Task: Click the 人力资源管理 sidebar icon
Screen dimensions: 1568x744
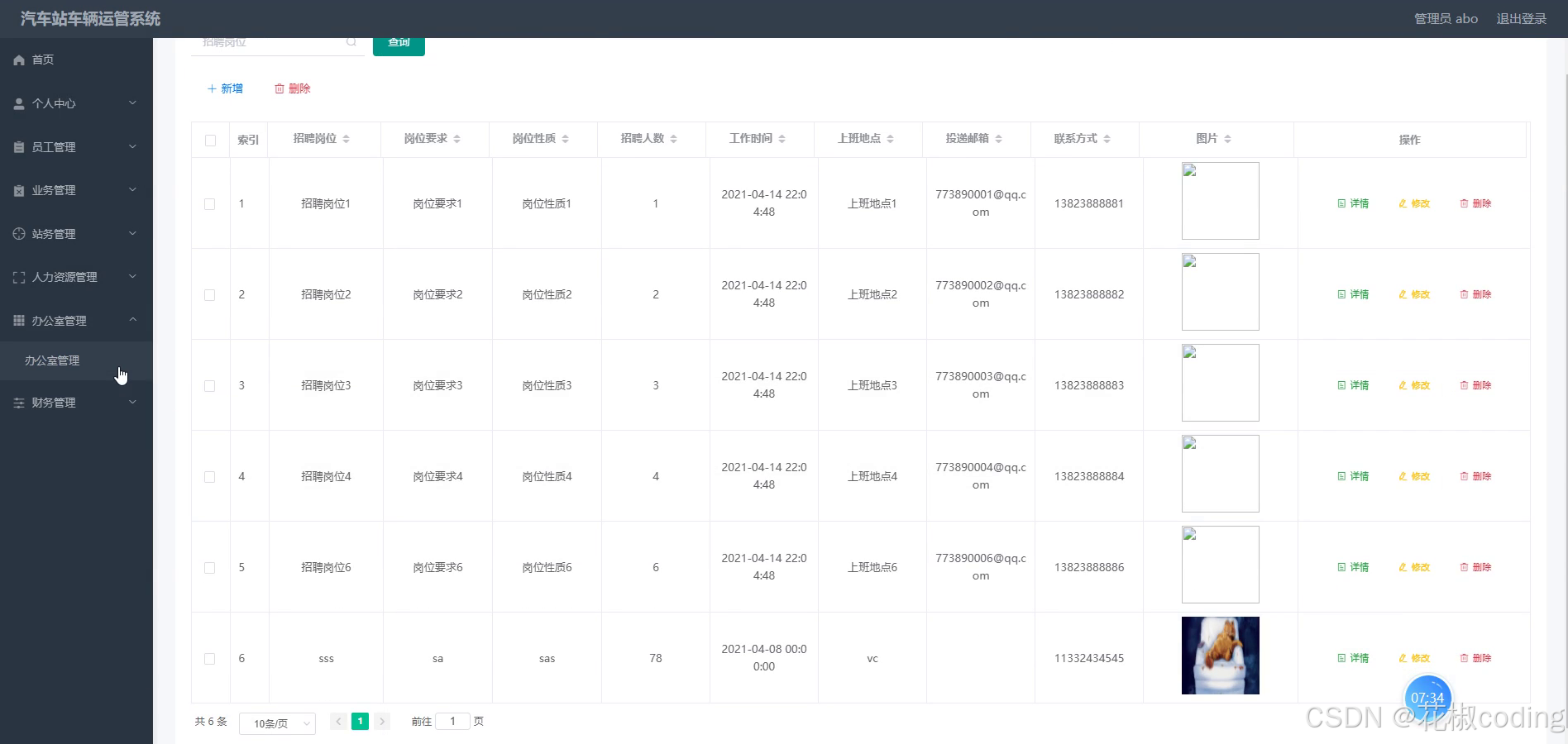Action: (x=19, y=278)
